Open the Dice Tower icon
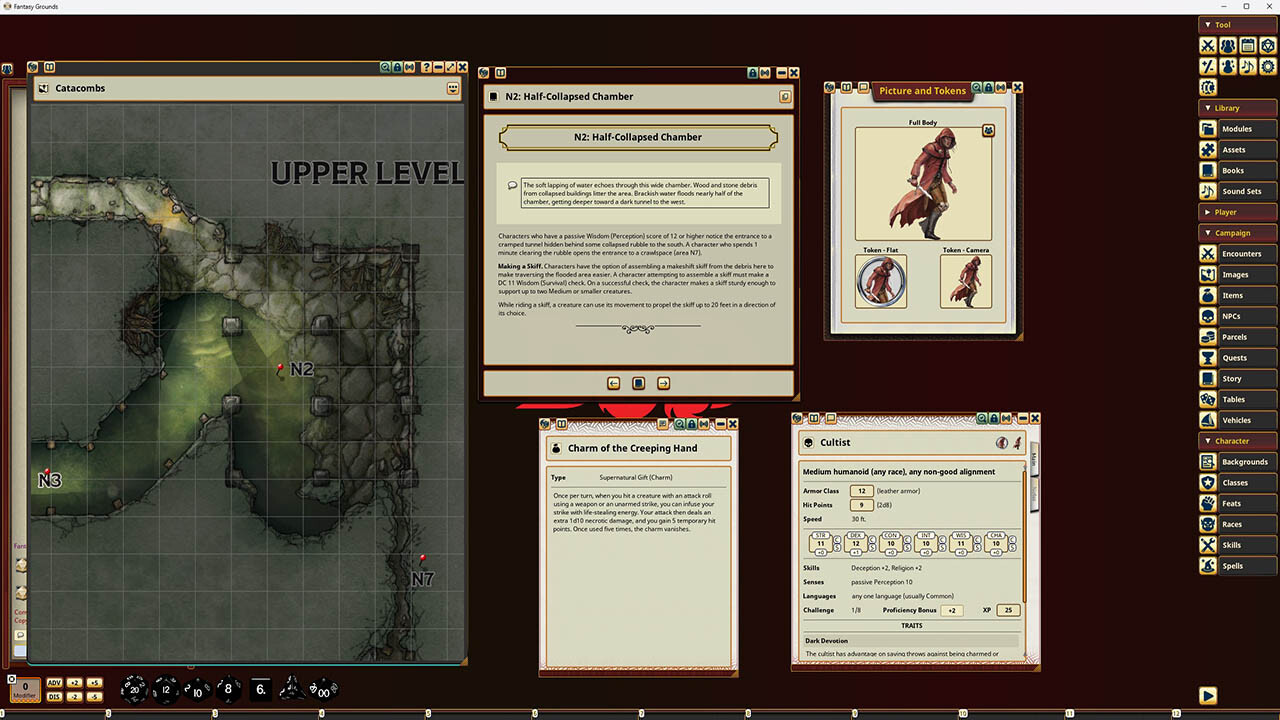This screenshot has height=720, width=1280. click(x=1268, y=45)
